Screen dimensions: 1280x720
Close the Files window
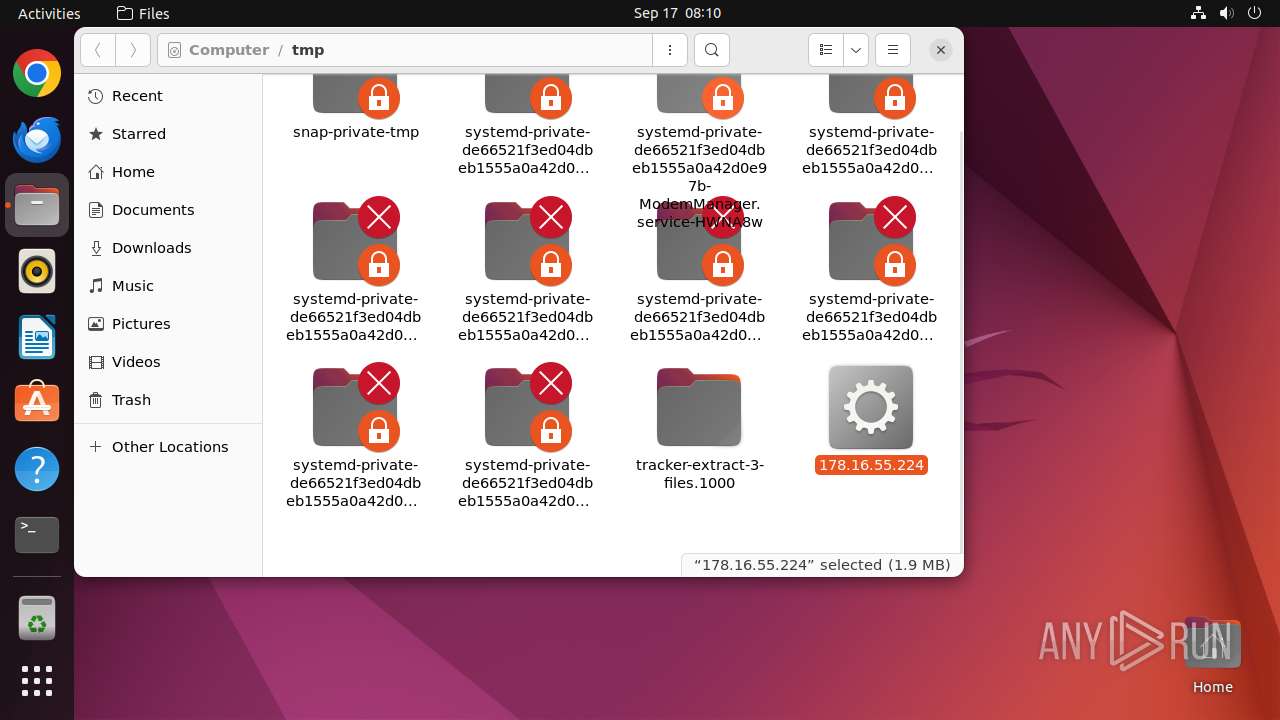pos(941,50)
